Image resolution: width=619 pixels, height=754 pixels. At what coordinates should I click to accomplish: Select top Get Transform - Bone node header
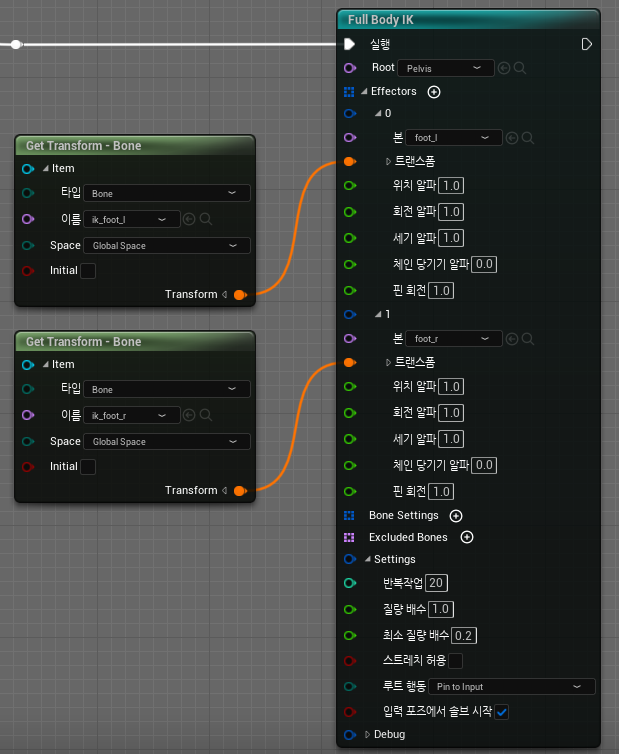pyautogui.click(x=135, y=146)
